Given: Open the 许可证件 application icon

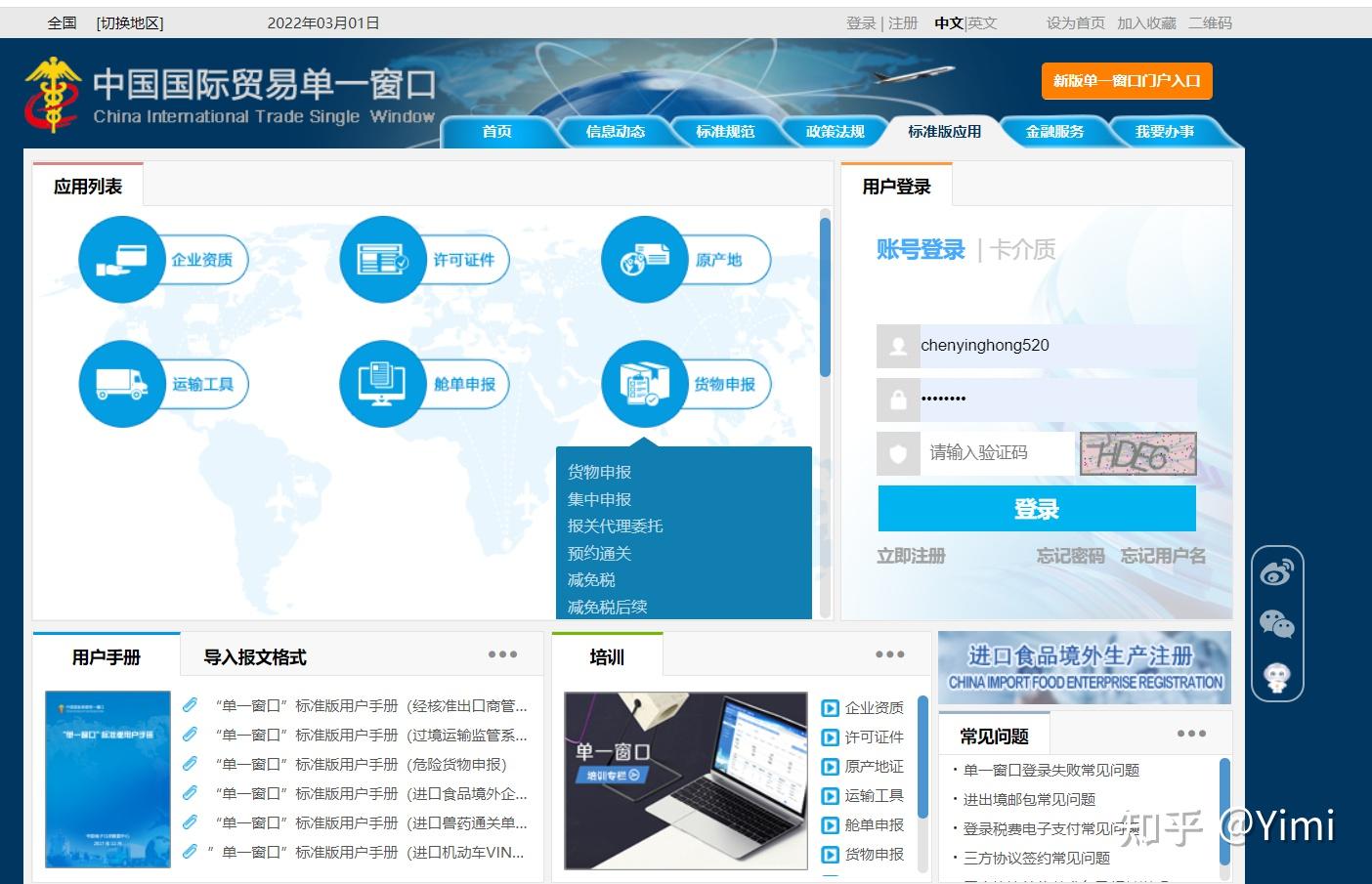Looking at the screenshot, I should coord(381,260).
